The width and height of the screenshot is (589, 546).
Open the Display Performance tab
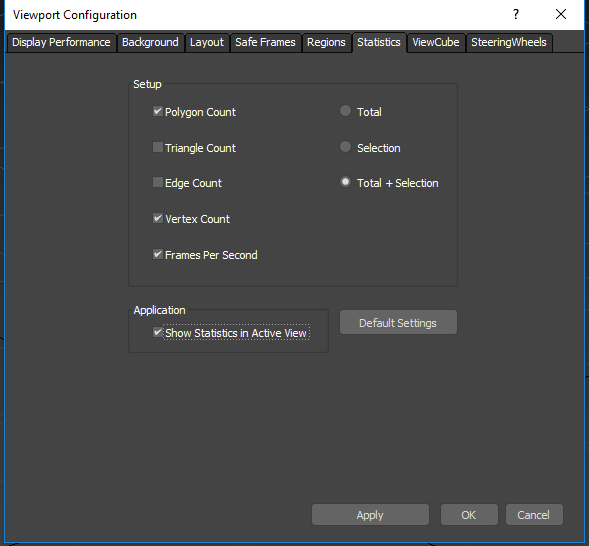tap(61, 42)
